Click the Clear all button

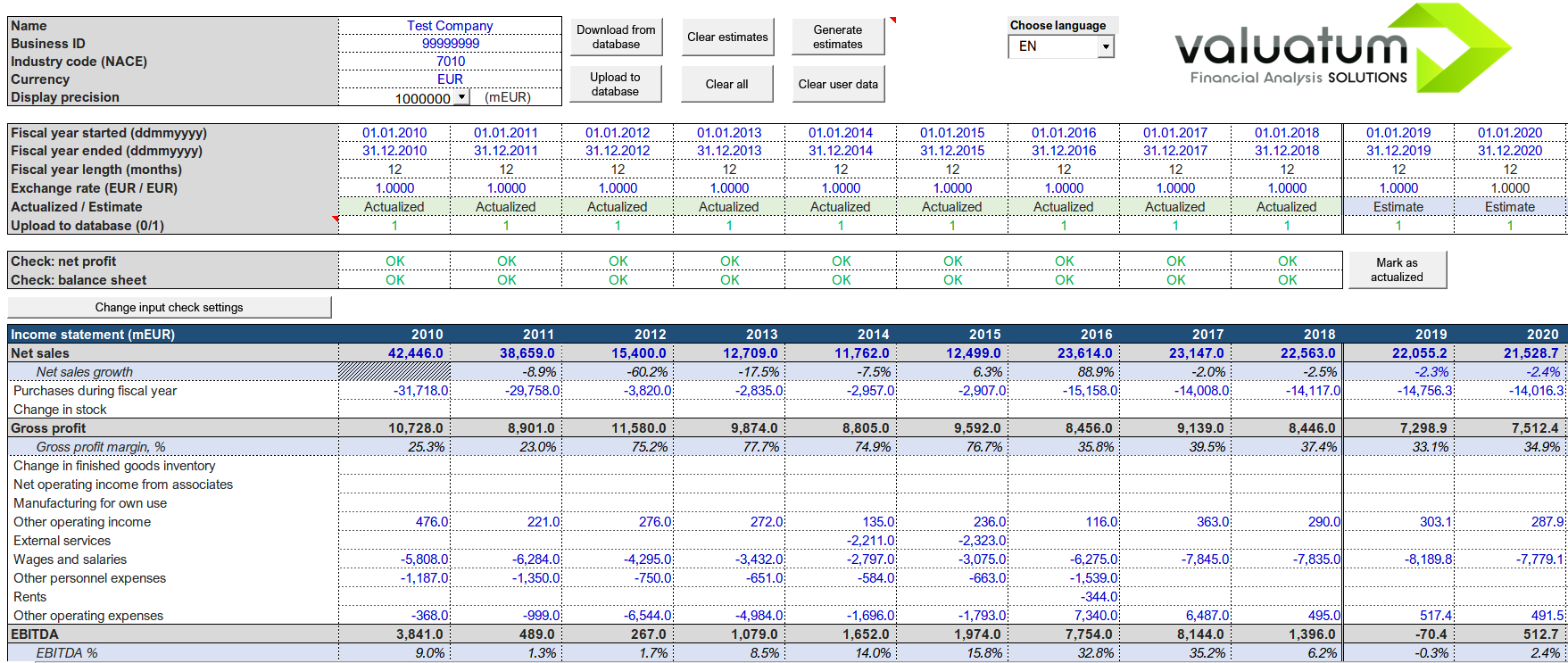point(727,85)
